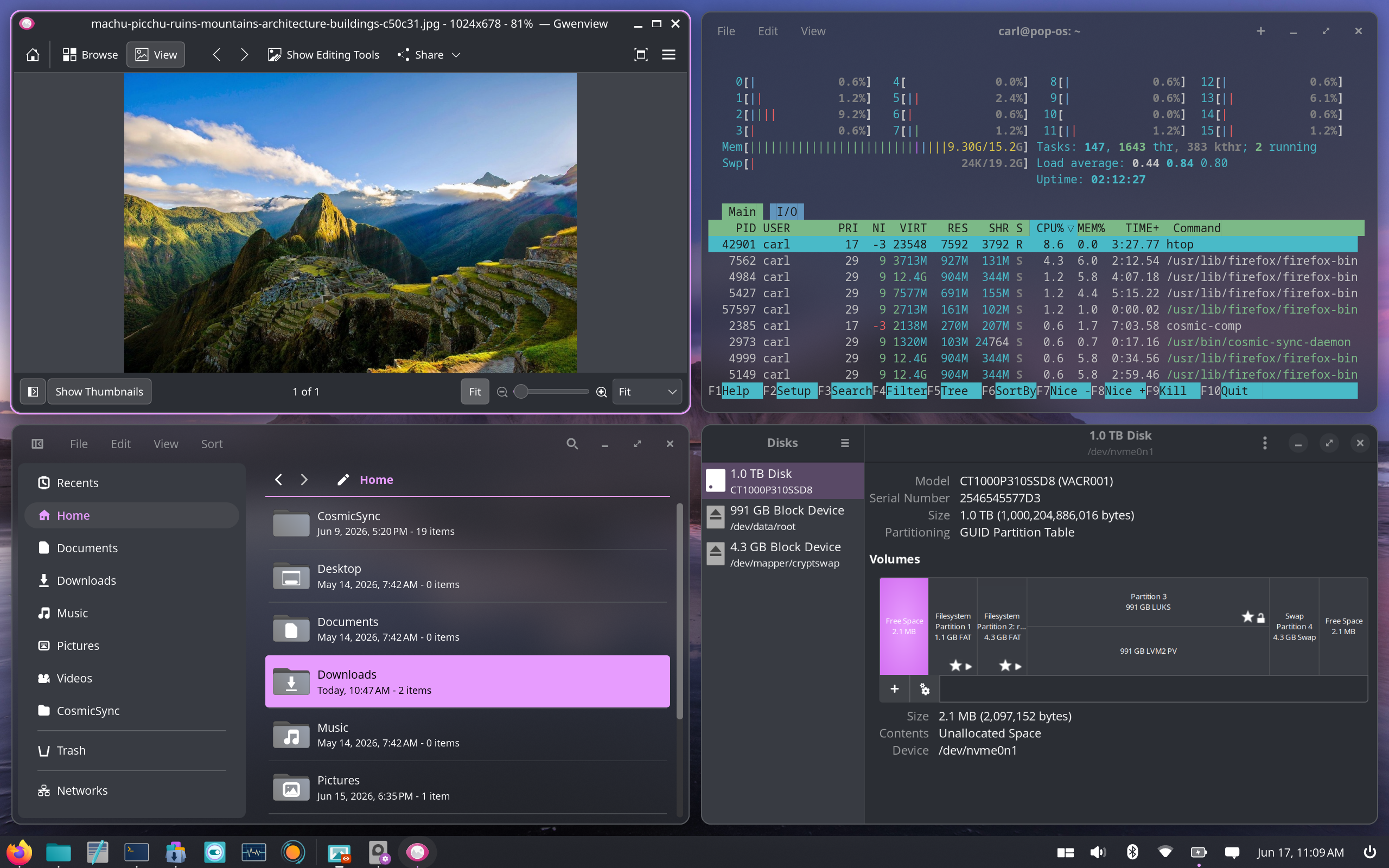Select the Pictures folder in file list
1389x868 pixels.
[467, 788]
